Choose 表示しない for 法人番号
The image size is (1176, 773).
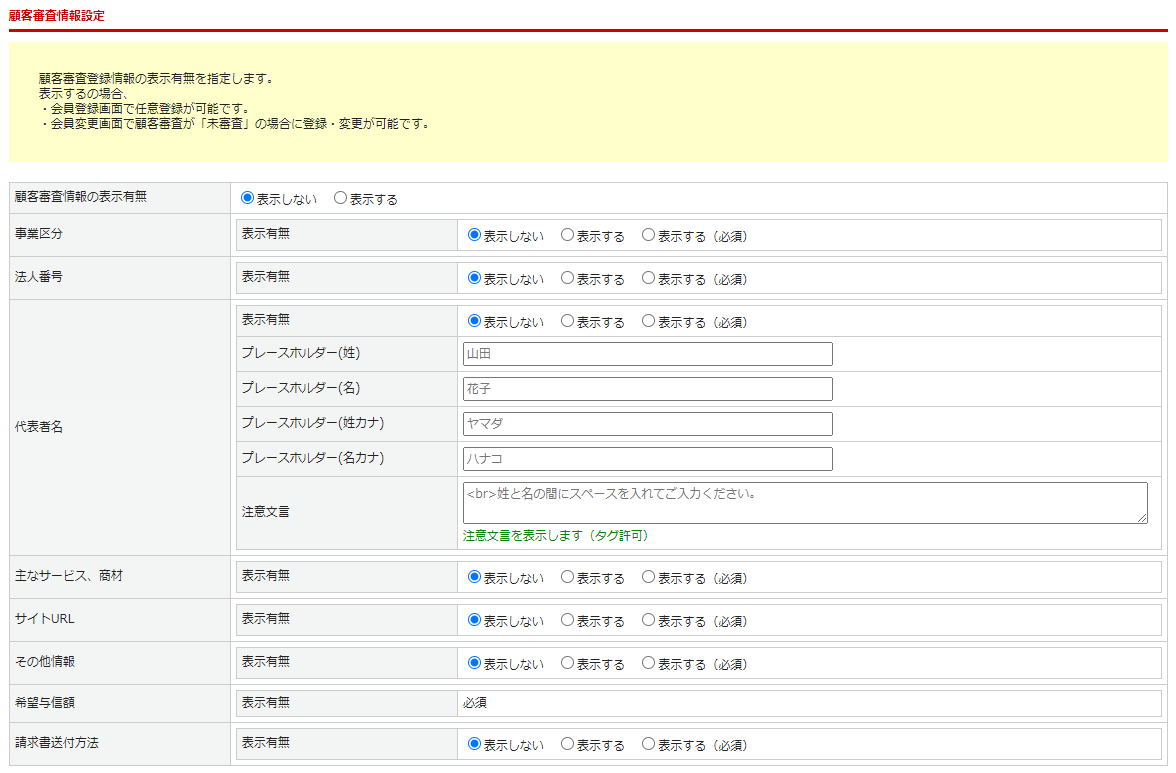coord(475,278)
